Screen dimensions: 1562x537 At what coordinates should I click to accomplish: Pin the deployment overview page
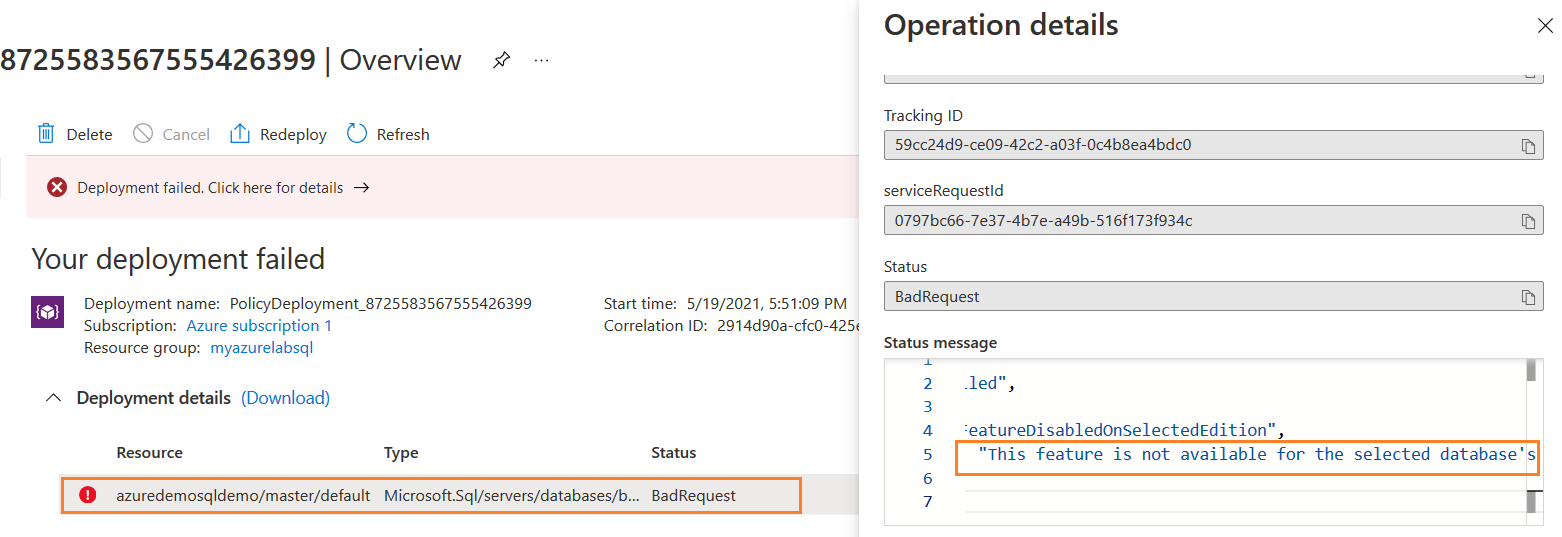click(501, 60)
